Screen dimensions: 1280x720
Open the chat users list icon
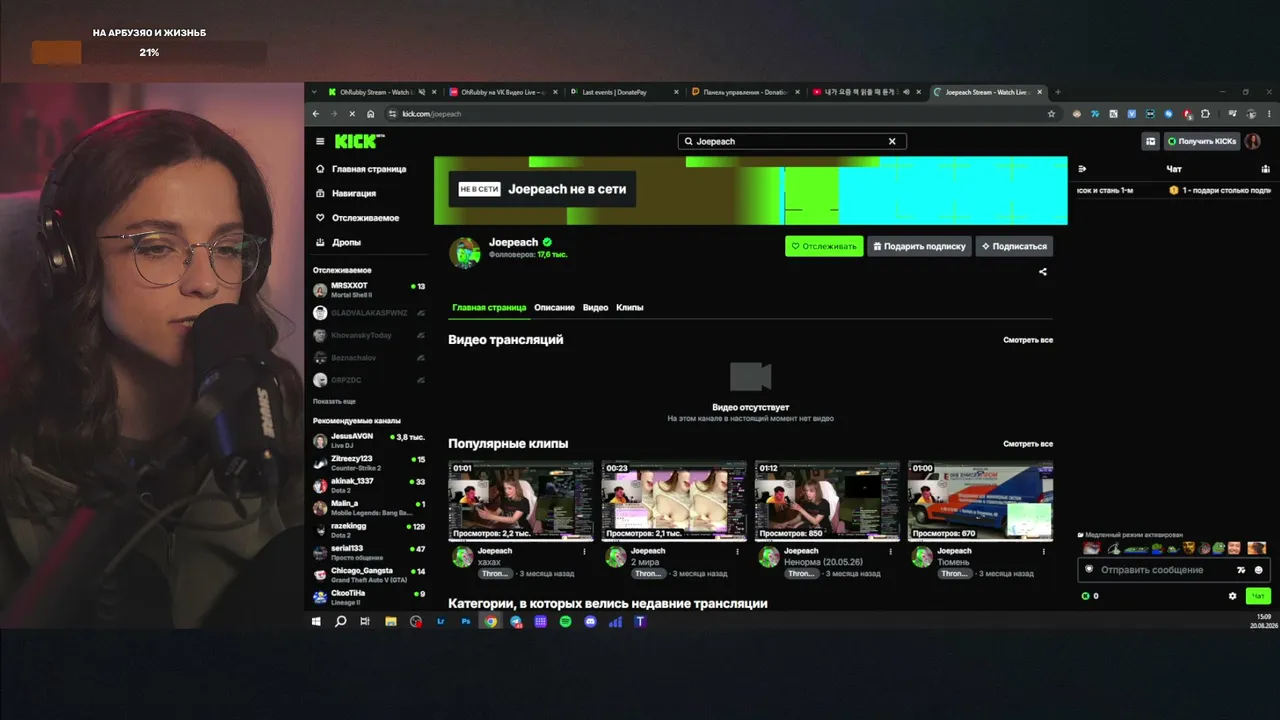coord(1265,169)
